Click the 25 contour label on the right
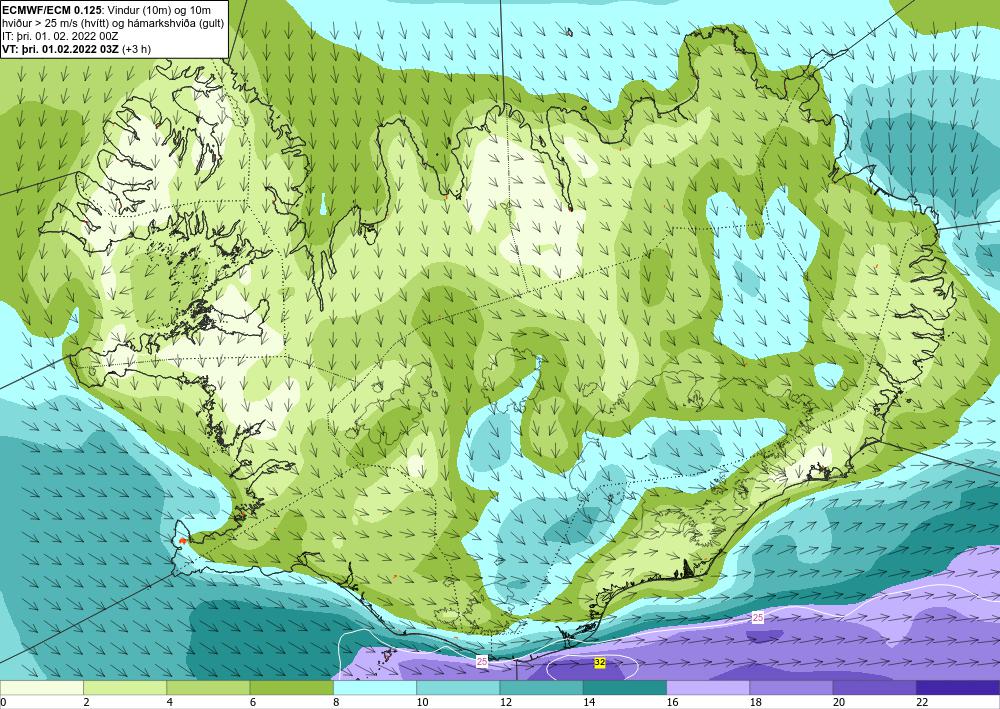Screen dimensions: 1000x709 click(758, 618)
